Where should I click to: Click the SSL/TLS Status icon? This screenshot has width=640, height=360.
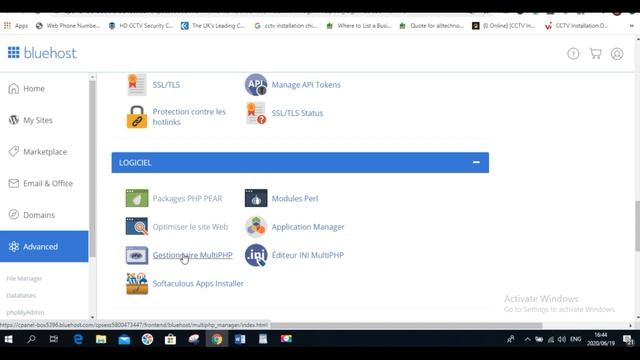(x=256, y=113)
